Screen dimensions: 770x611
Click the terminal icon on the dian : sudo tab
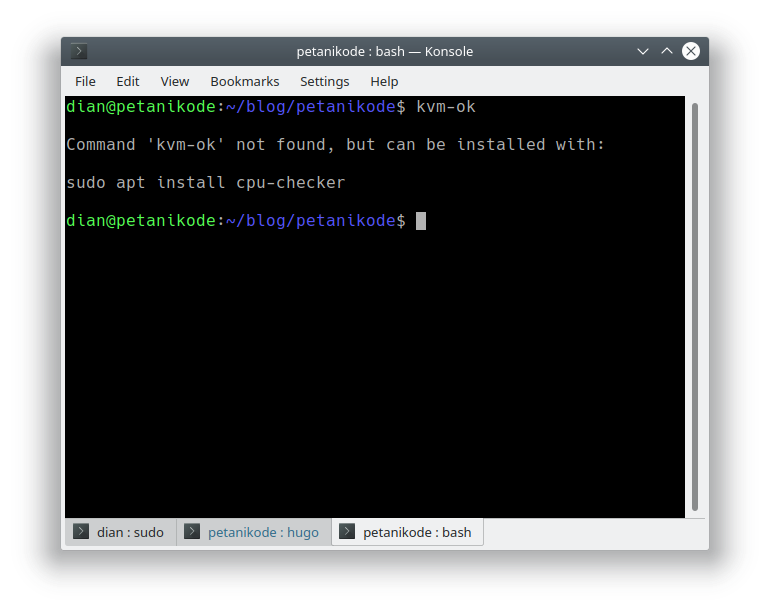click(82, 532)
